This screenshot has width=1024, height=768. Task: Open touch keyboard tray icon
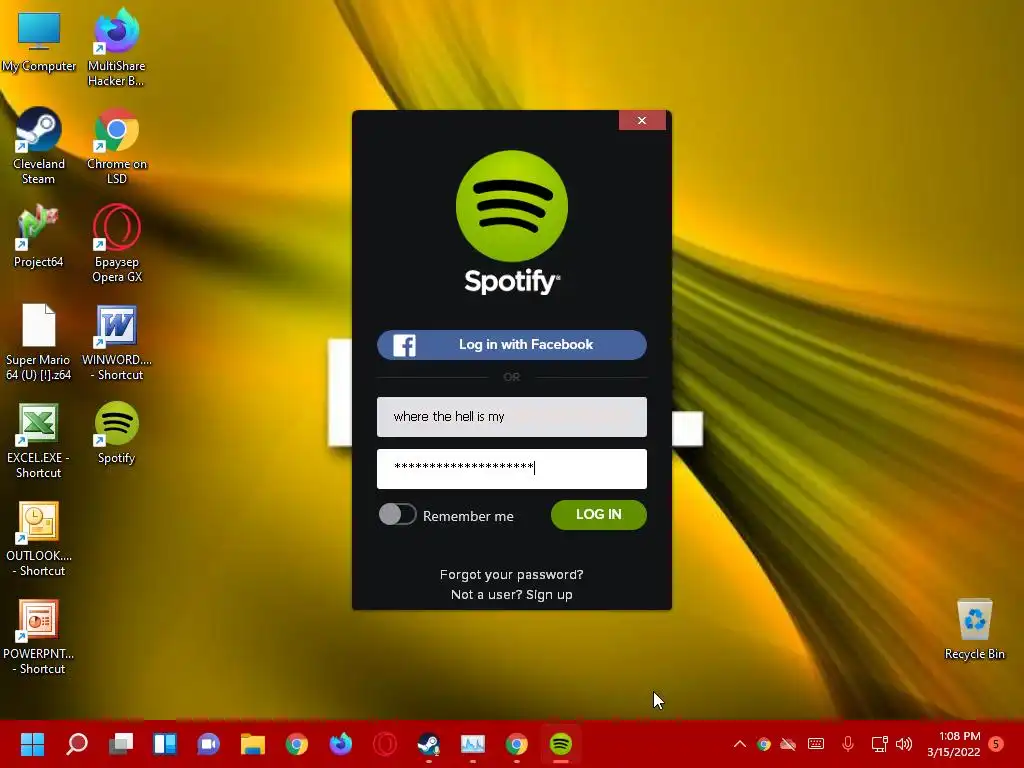coord(816,744)
